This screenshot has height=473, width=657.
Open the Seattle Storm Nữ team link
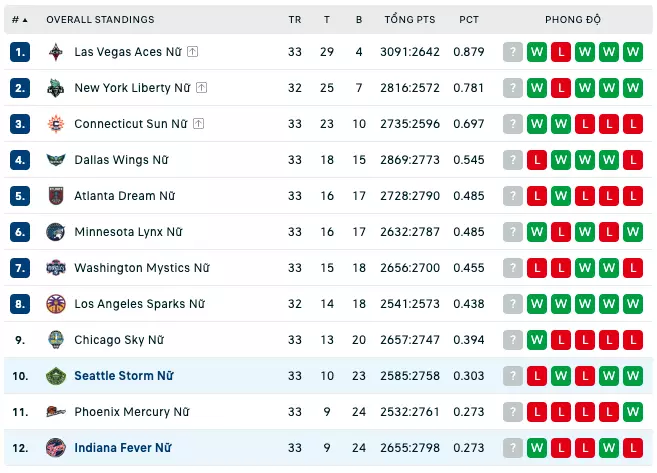point(124,376)
